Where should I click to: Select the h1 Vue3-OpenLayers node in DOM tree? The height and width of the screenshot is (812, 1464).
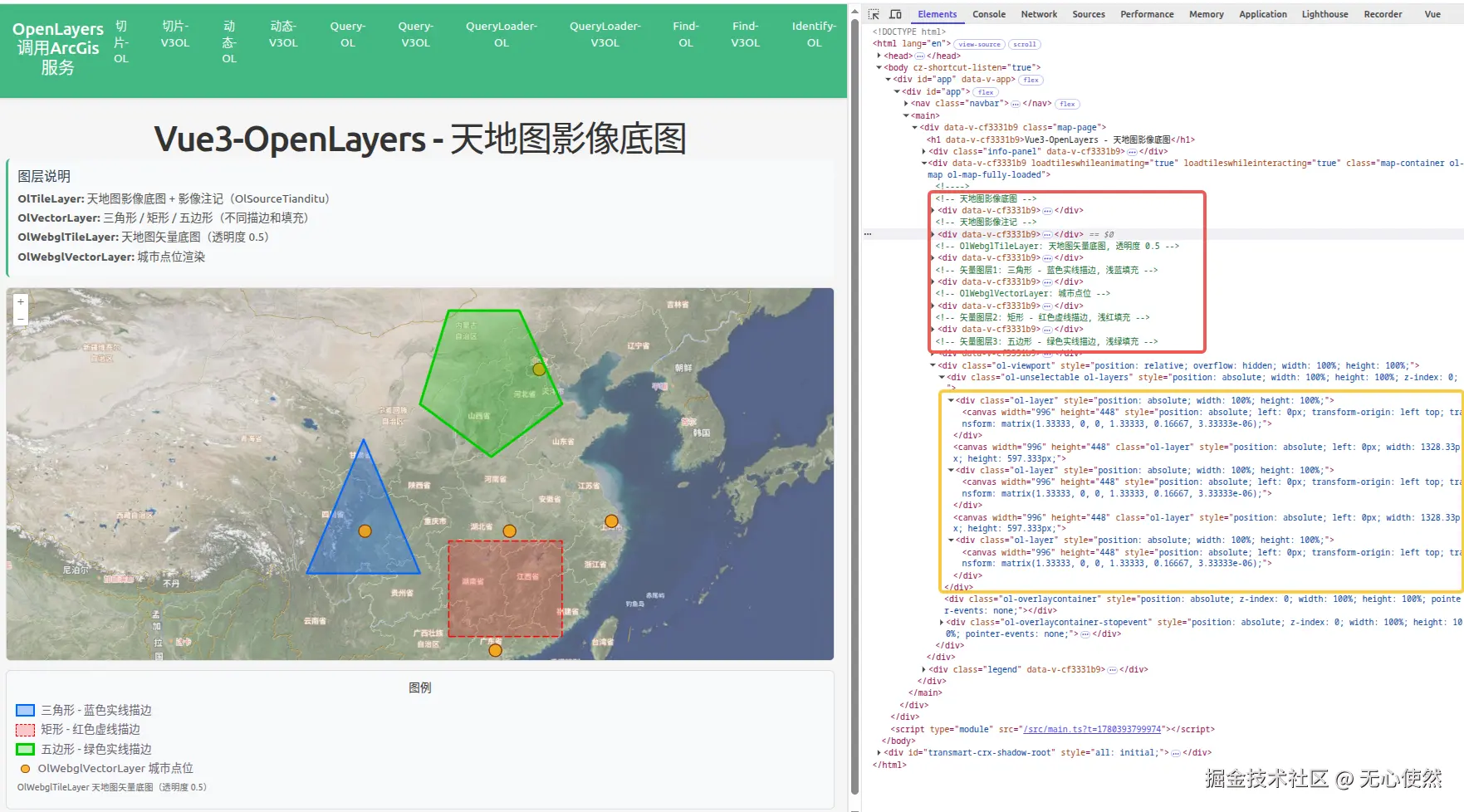coord(1060,139)
